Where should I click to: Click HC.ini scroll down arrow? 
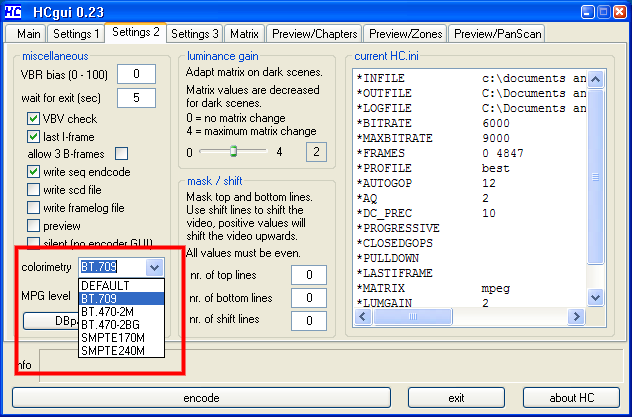click(596, 298)
